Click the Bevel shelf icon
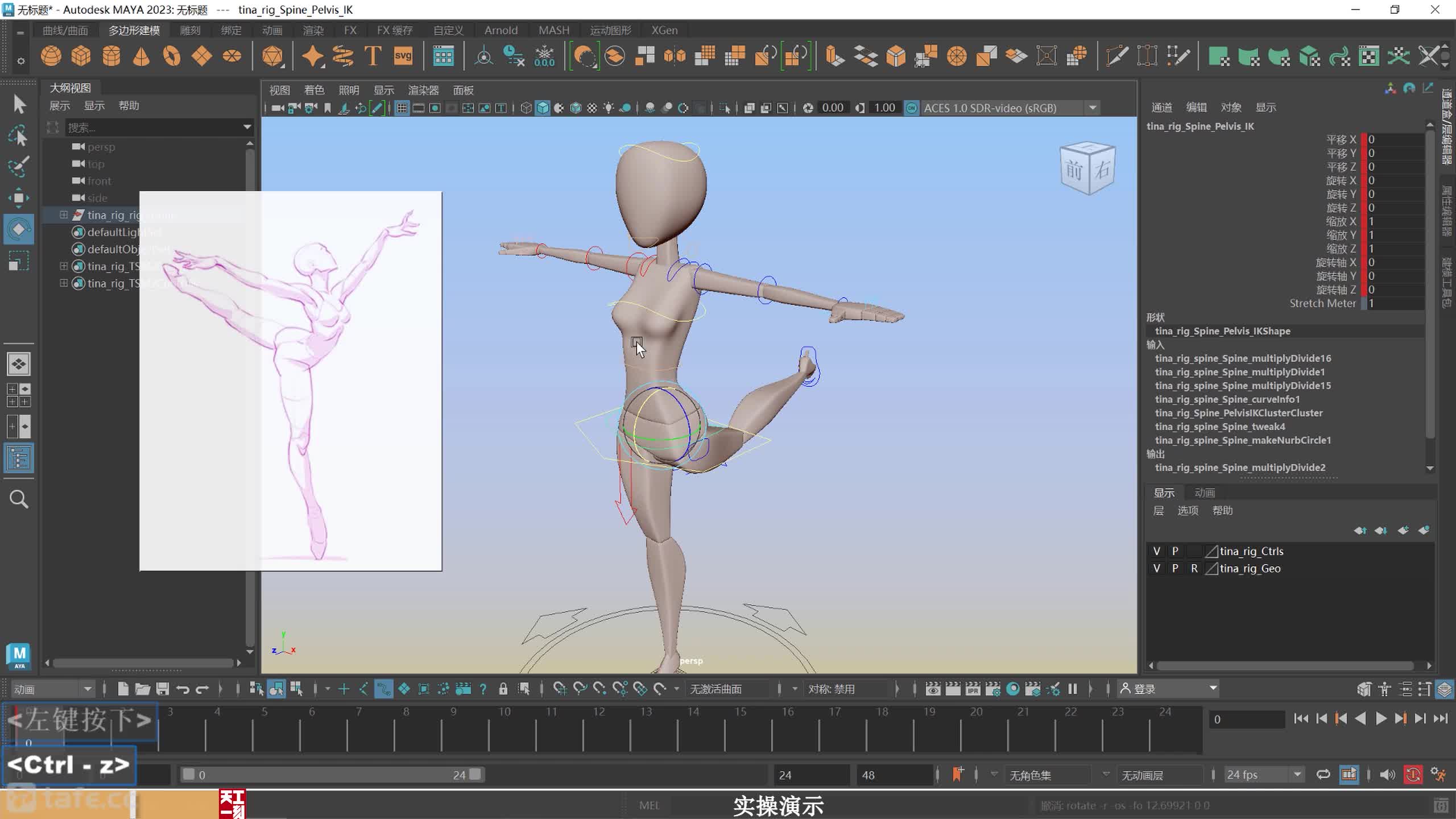Image resolution: width=1456 pixels, height=819 pixels. [x=896, y=56]
